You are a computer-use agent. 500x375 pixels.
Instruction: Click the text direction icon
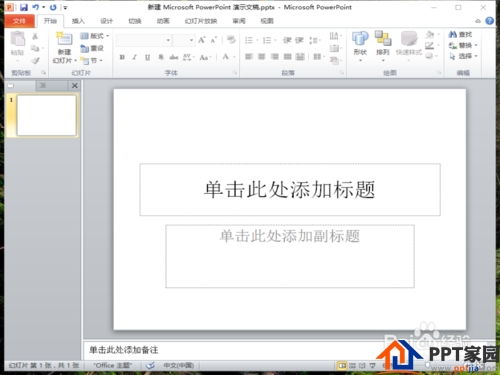pos(334,36)
